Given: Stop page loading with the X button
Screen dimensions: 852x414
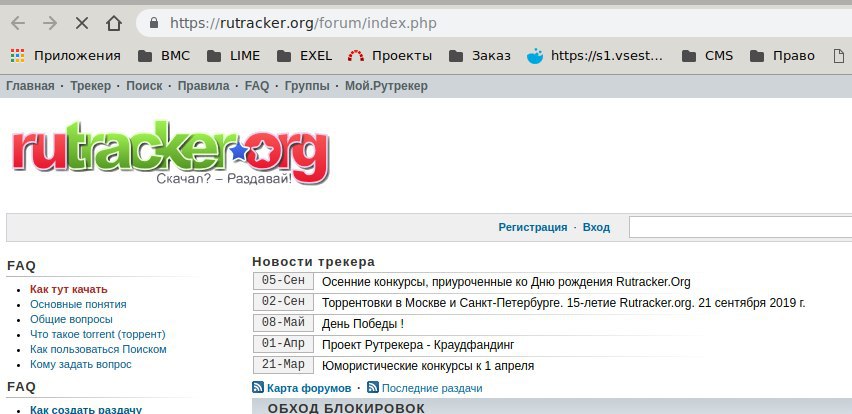Looking at the screenshot, I should click(x=82, y=23).
